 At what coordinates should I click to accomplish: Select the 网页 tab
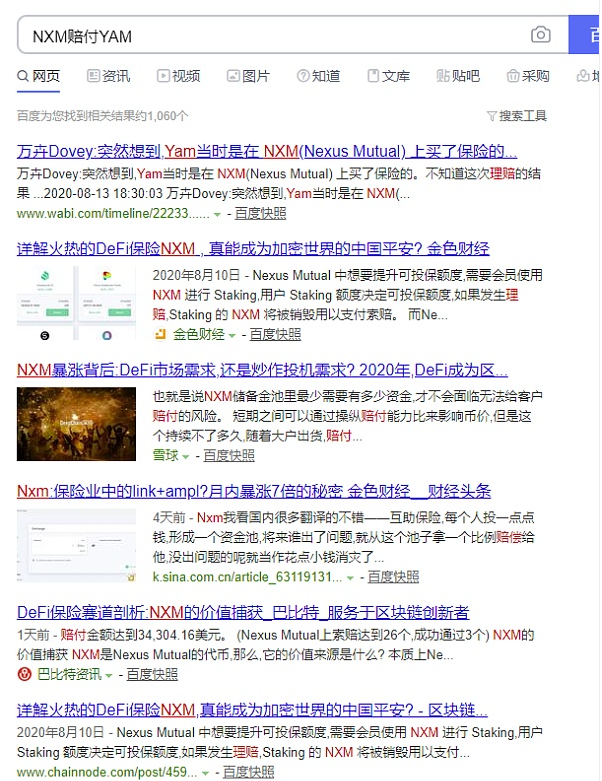(x=38, y=76)
